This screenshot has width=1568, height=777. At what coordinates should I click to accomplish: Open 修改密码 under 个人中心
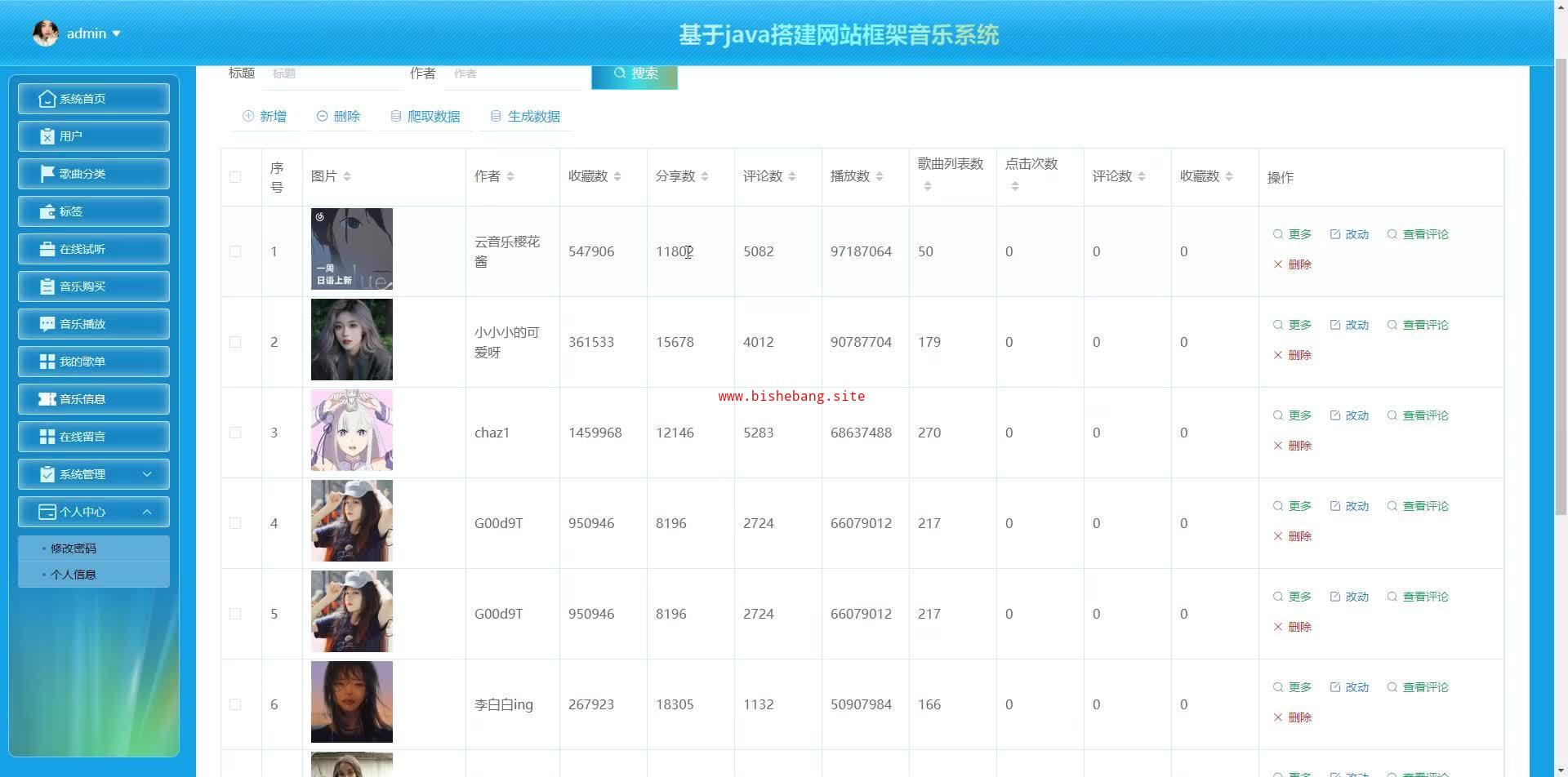click(x=94, y=548)
